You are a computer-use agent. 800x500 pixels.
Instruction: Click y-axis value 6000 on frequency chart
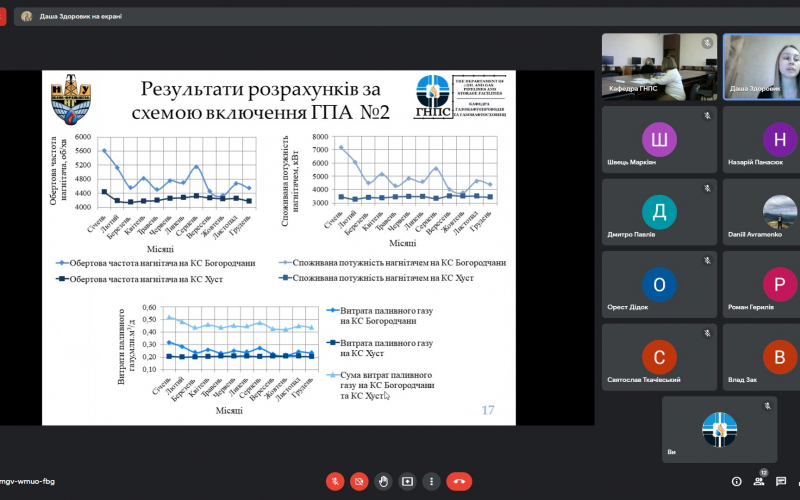coord(83,137)
